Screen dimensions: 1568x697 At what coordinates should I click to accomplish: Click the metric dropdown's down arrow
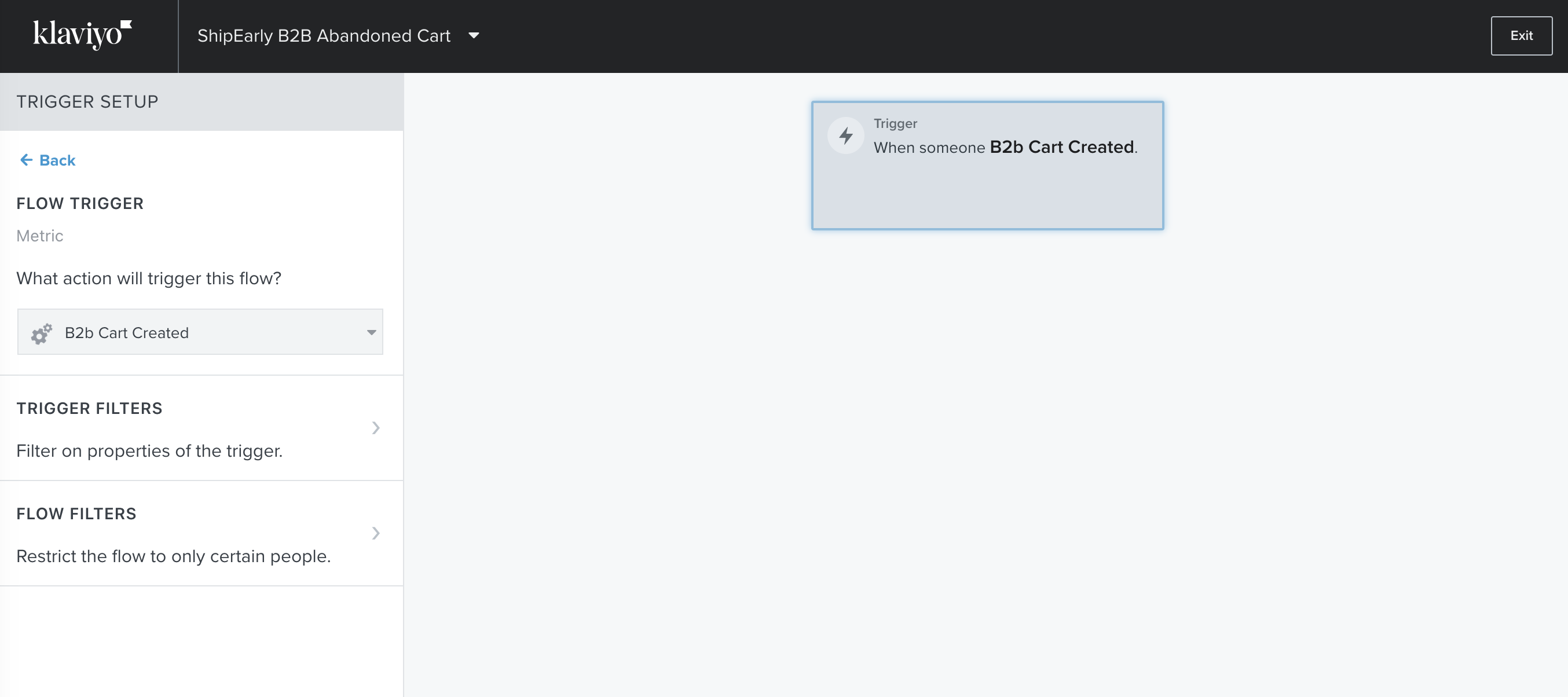371,332
